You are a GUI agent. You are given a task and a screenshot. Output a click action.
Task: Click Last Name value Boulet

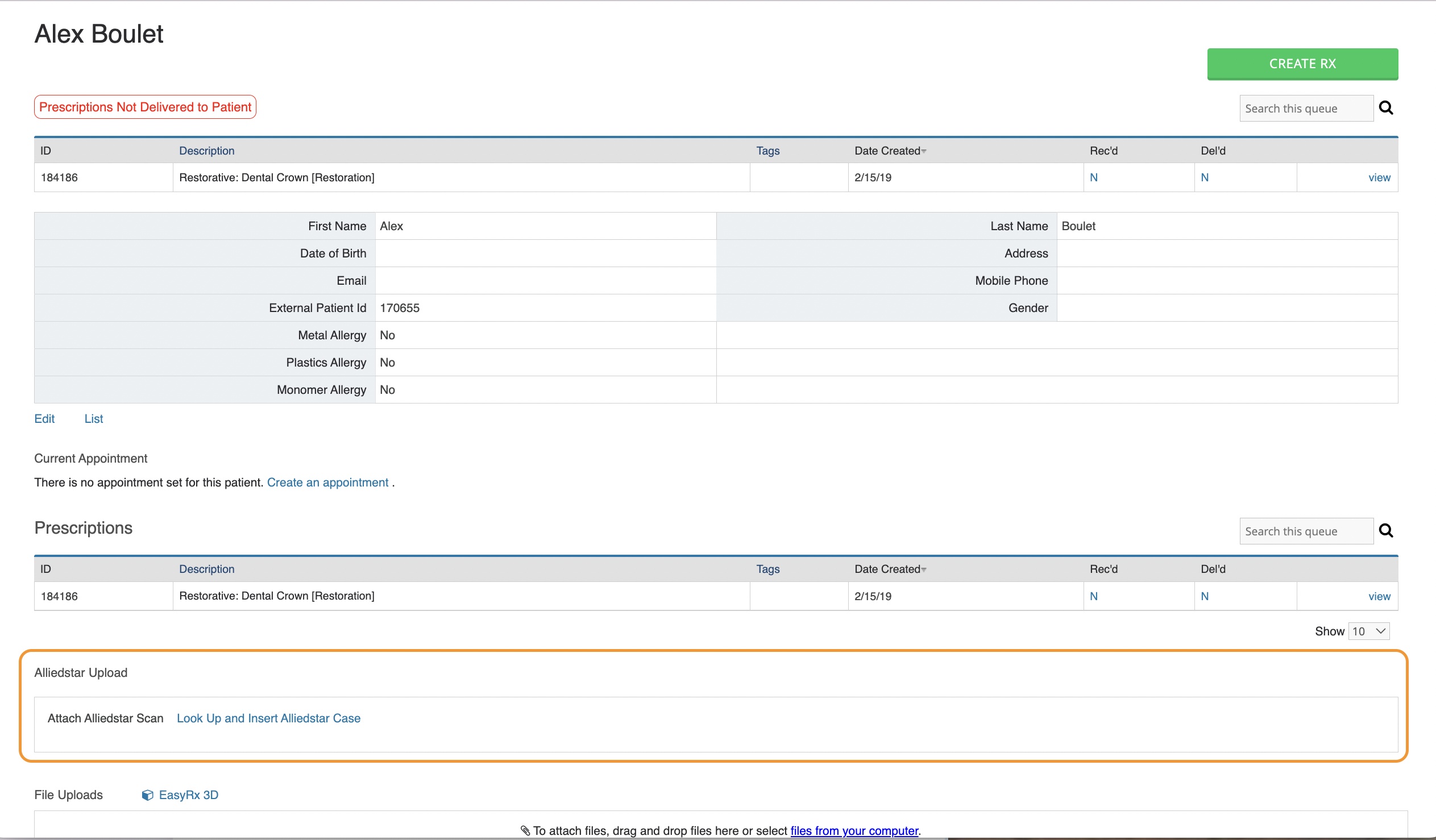pos(1078,226)
